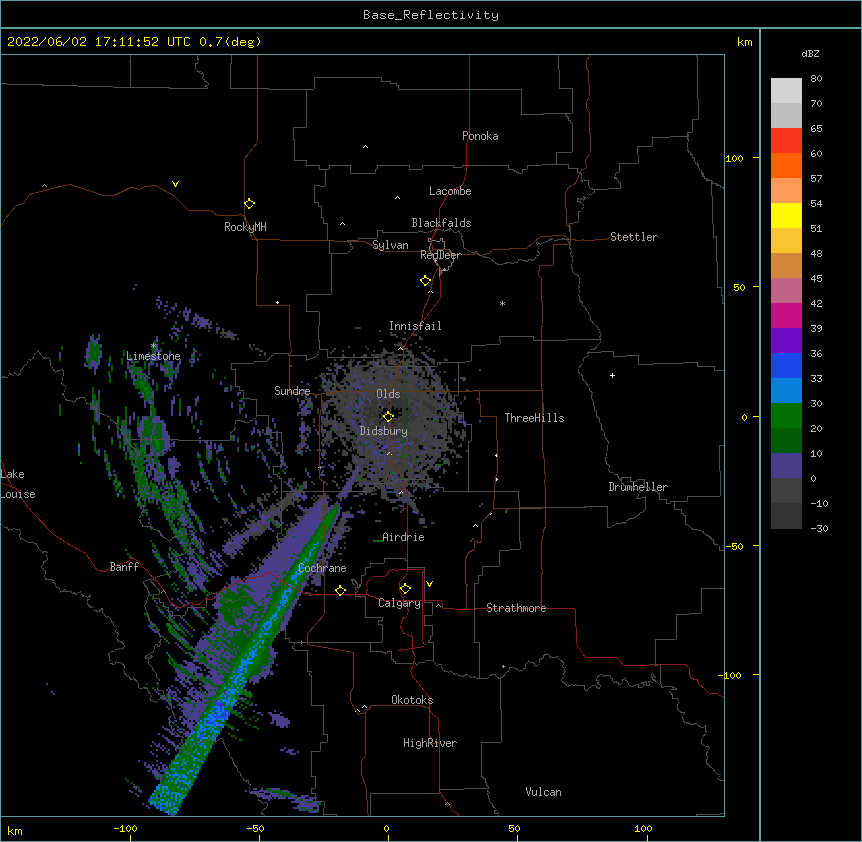Select the Strathmore label
Viewport: 862px width, 842px height.
[x=516, y=608]
